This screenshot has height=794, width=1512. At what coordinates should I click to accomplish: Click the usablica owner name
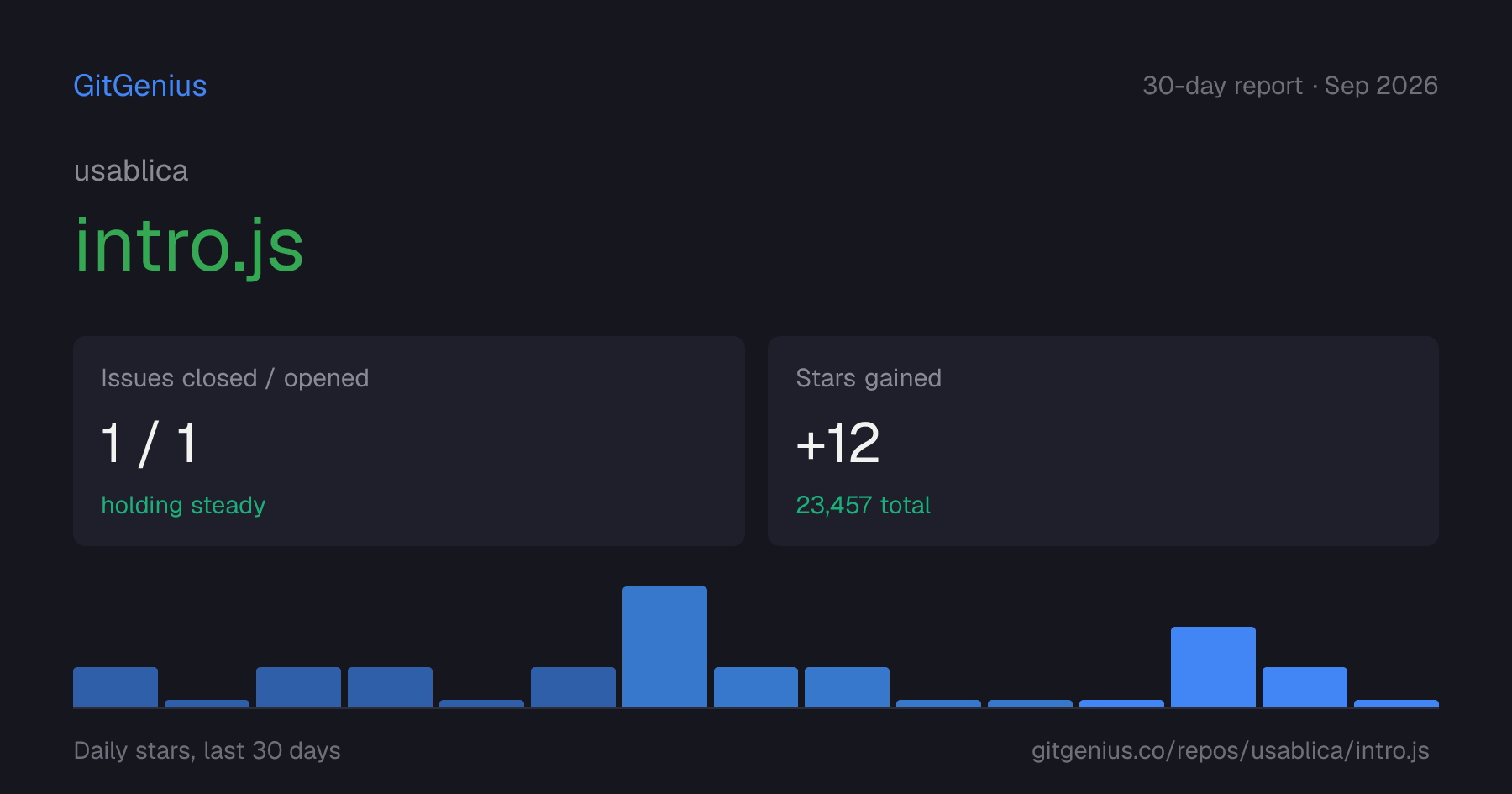131,171
